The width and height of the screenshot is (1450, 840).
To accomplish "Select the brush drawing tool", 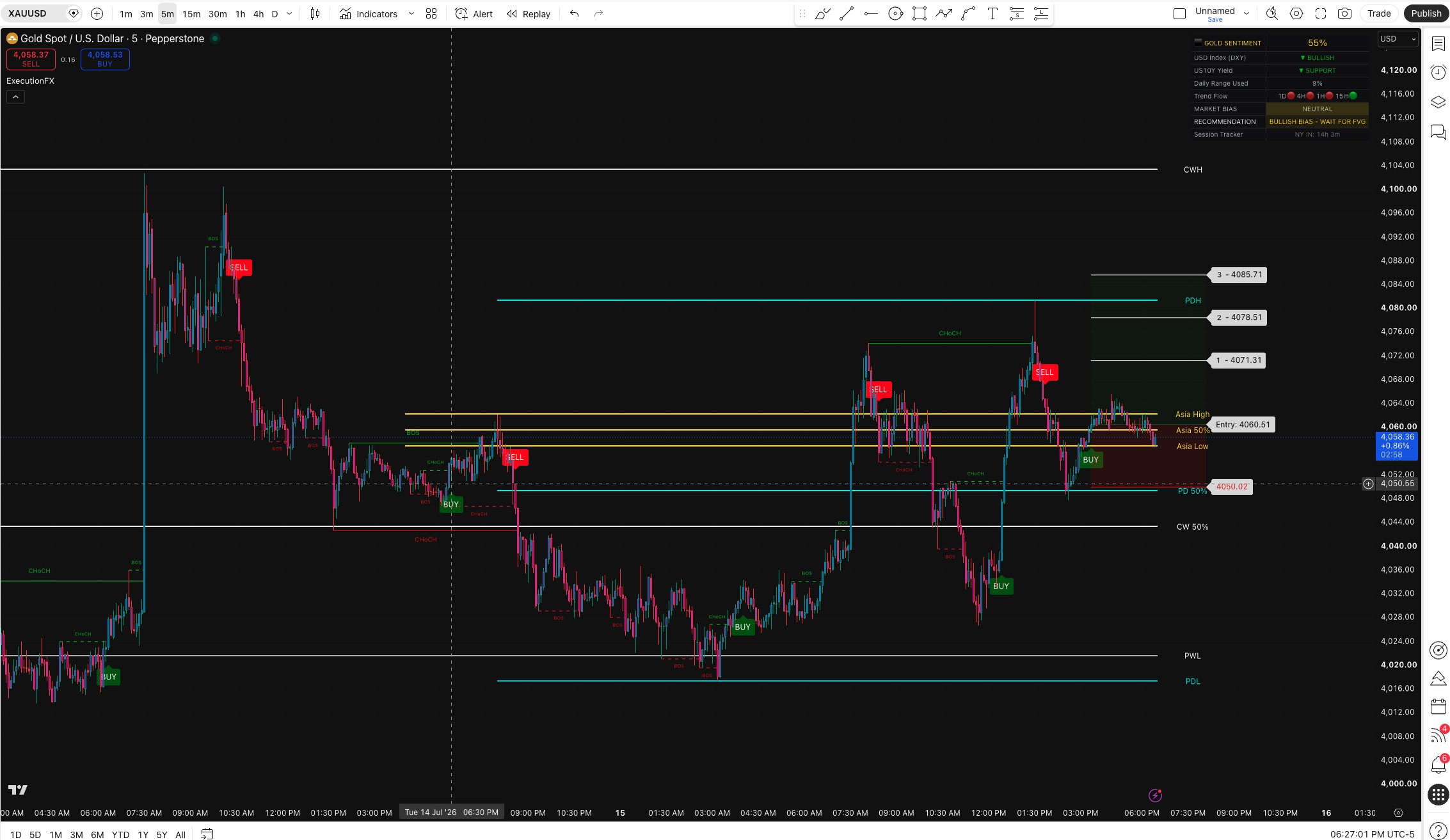I will tap(822, 13).
